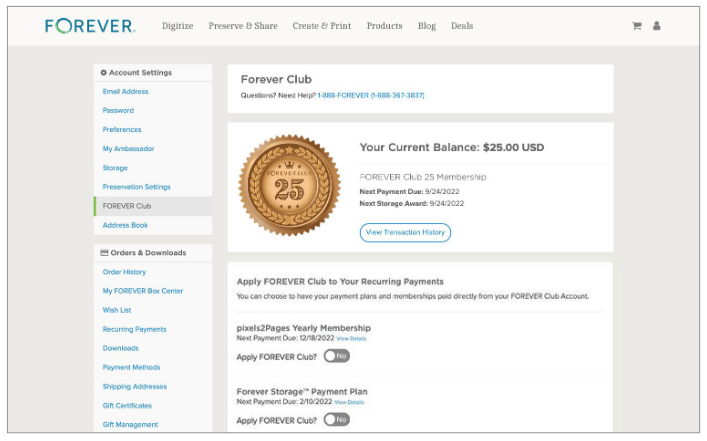Click View Transaction History button

pos(405,232)
